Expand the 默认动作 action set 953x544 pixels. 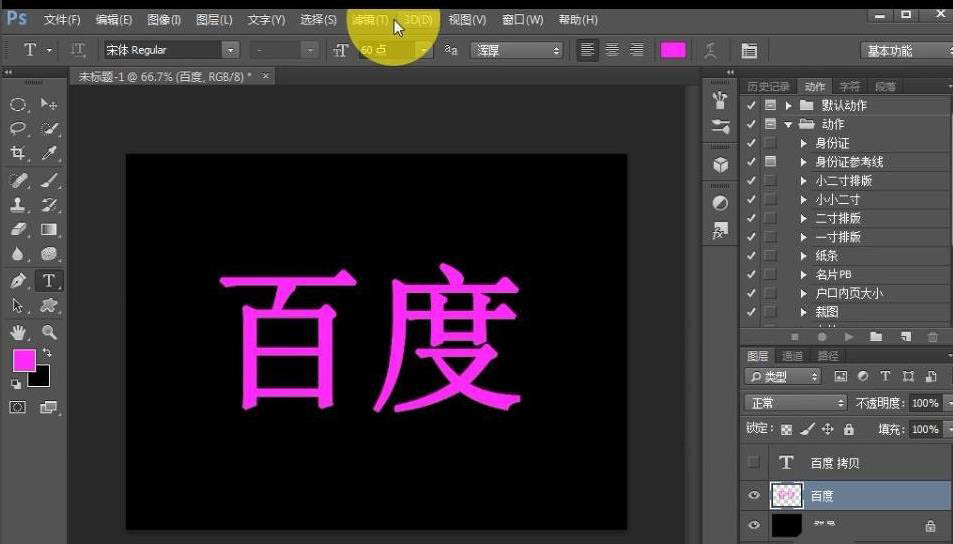click(788, 105)
